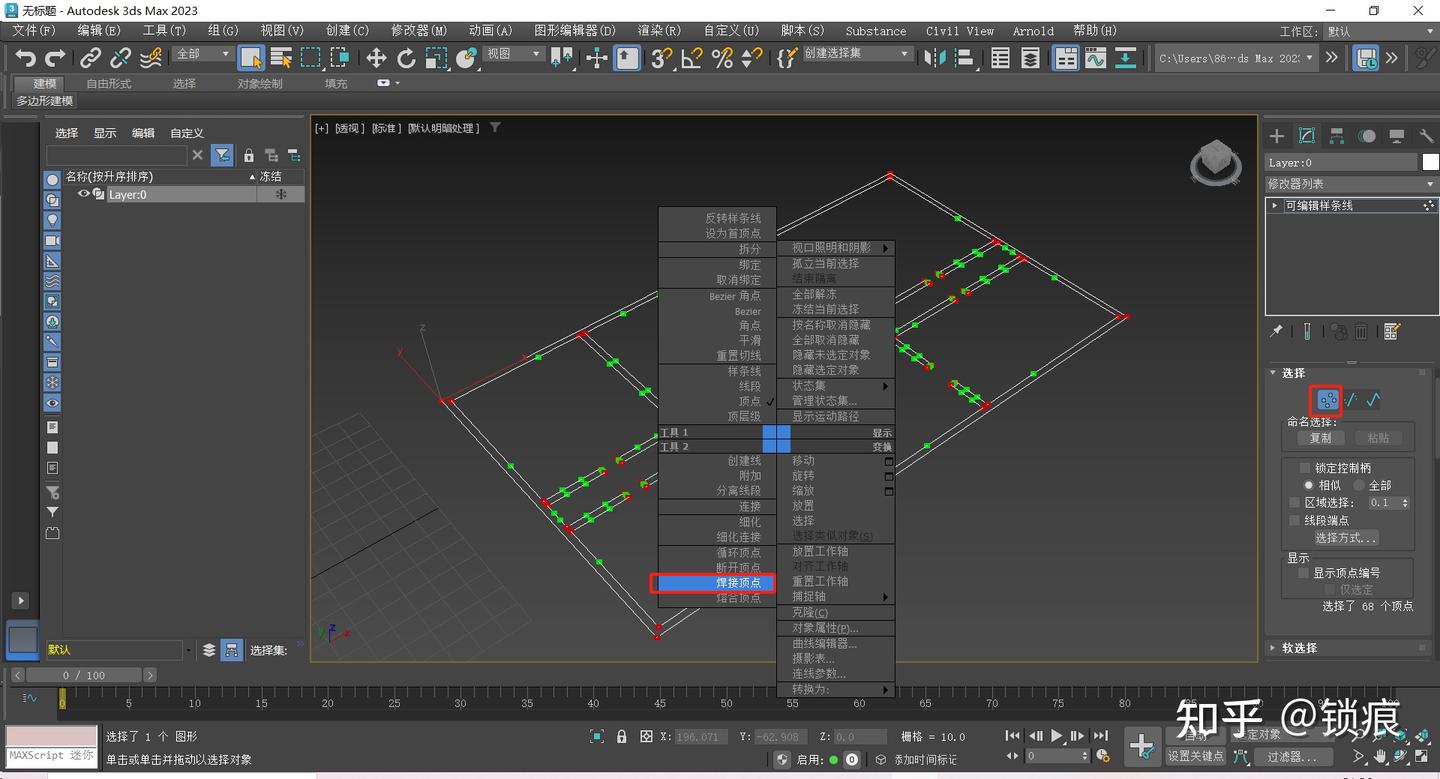This screenshot has width=1440, height=779.
Task: Open the Curve Editor from the toolbar
Action: (x=1095, y=58)
